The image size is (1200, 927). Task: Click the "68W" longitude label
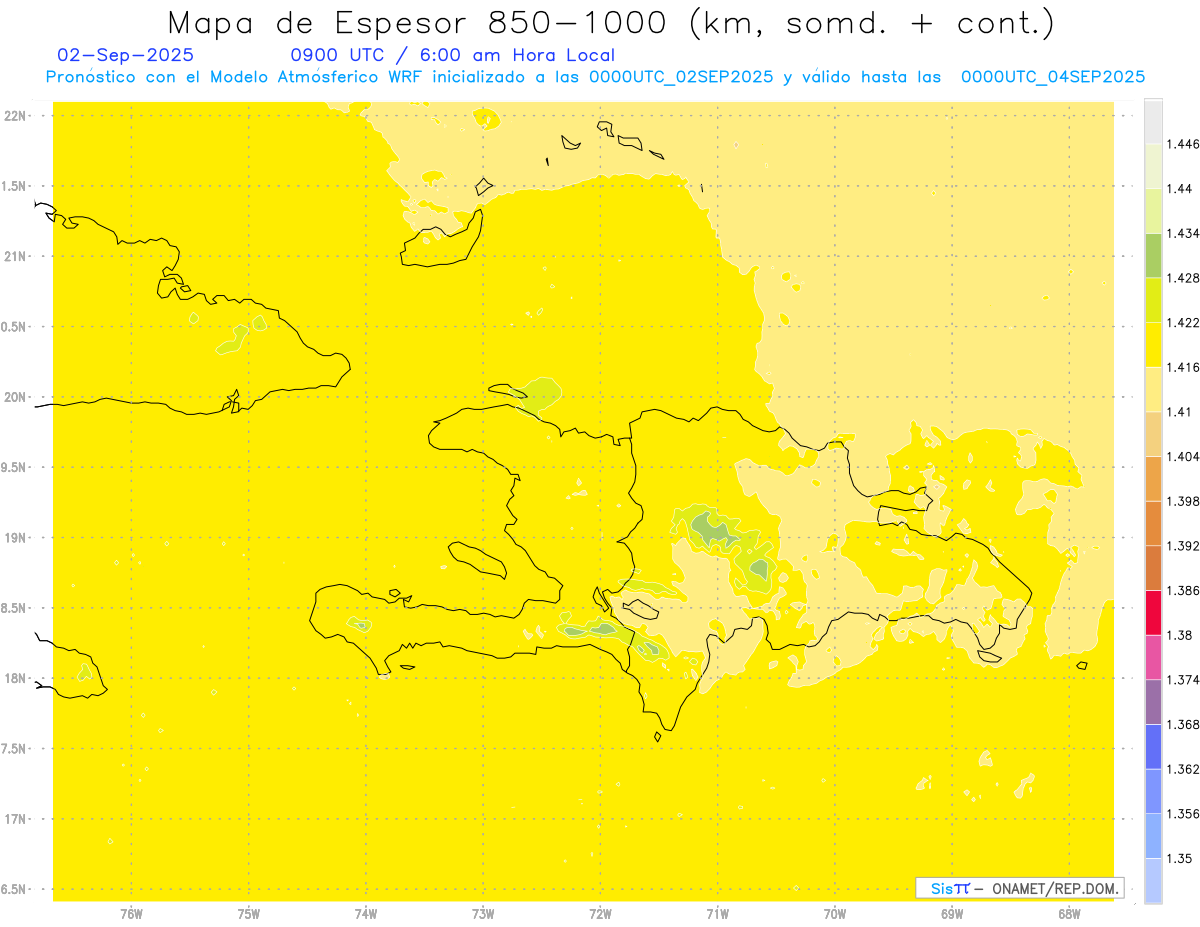[1069, 914]
